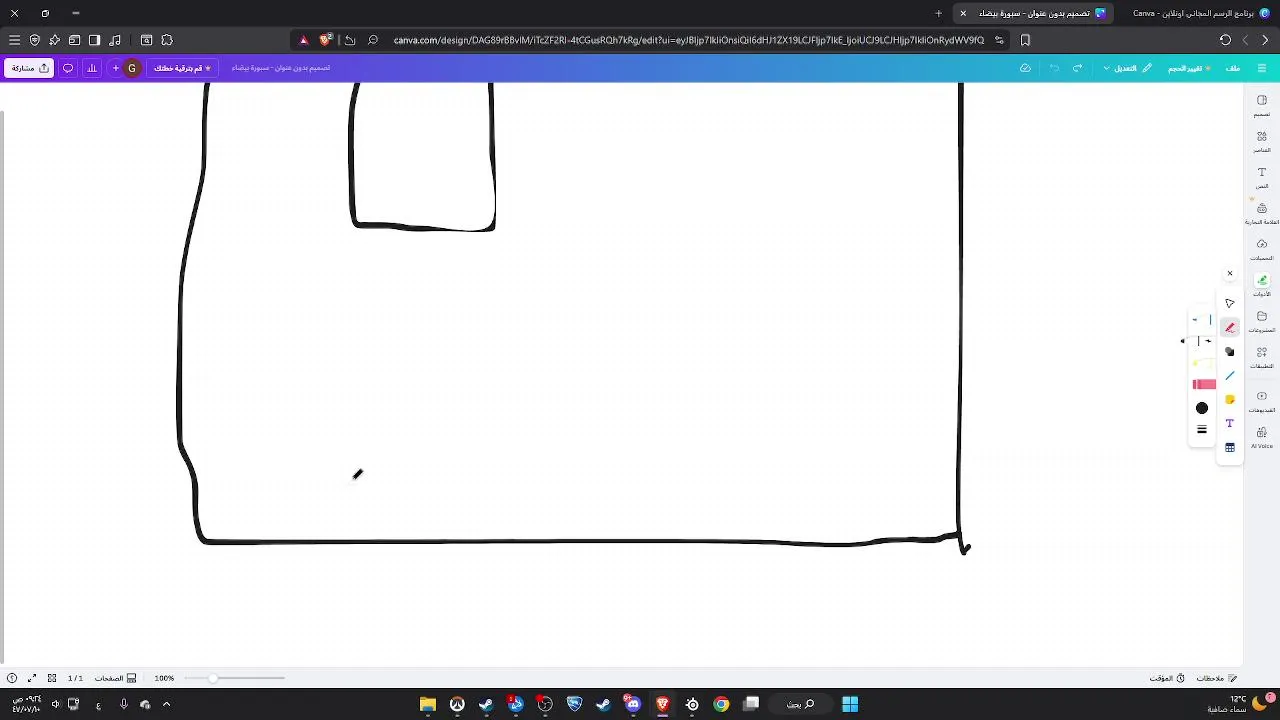Screen dimensions: 1280x720
Task: Open the Brand panel in the sidebar
Action: (1262, 213)
